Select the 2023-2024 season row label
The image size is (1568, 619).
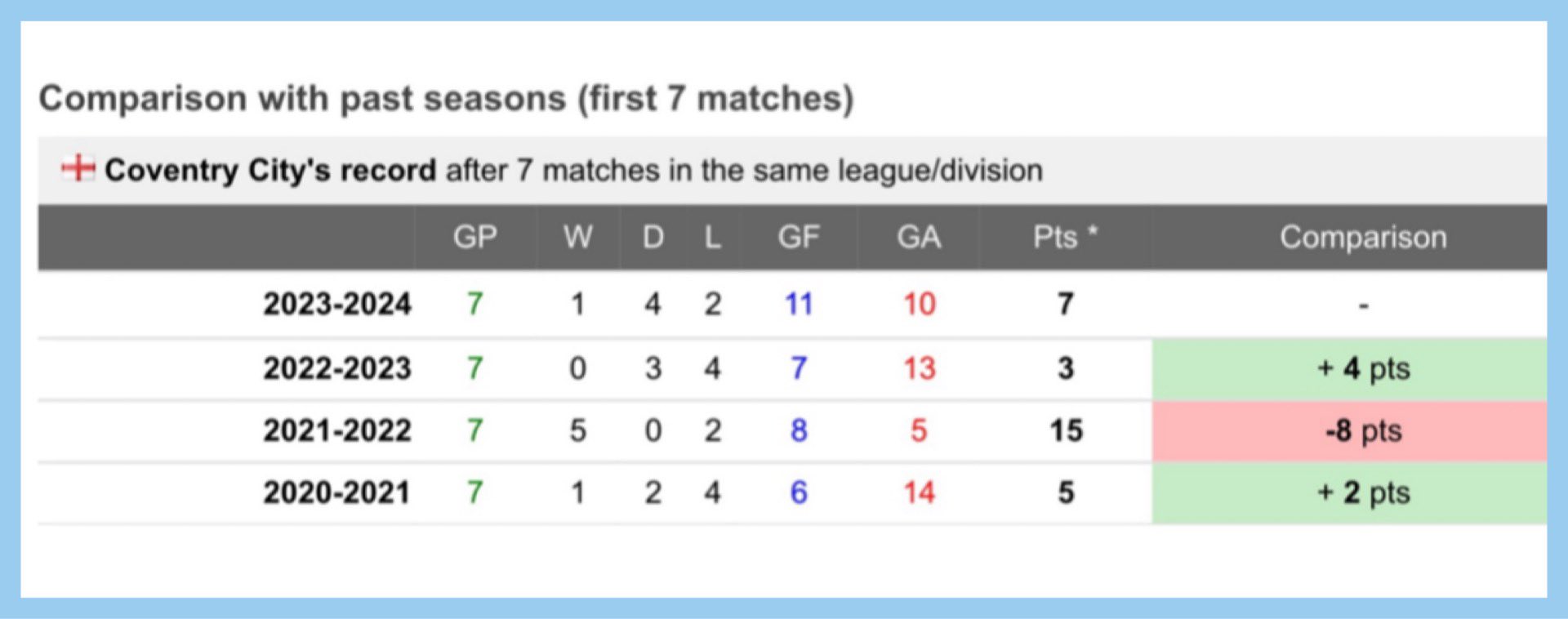pos(337,305)
